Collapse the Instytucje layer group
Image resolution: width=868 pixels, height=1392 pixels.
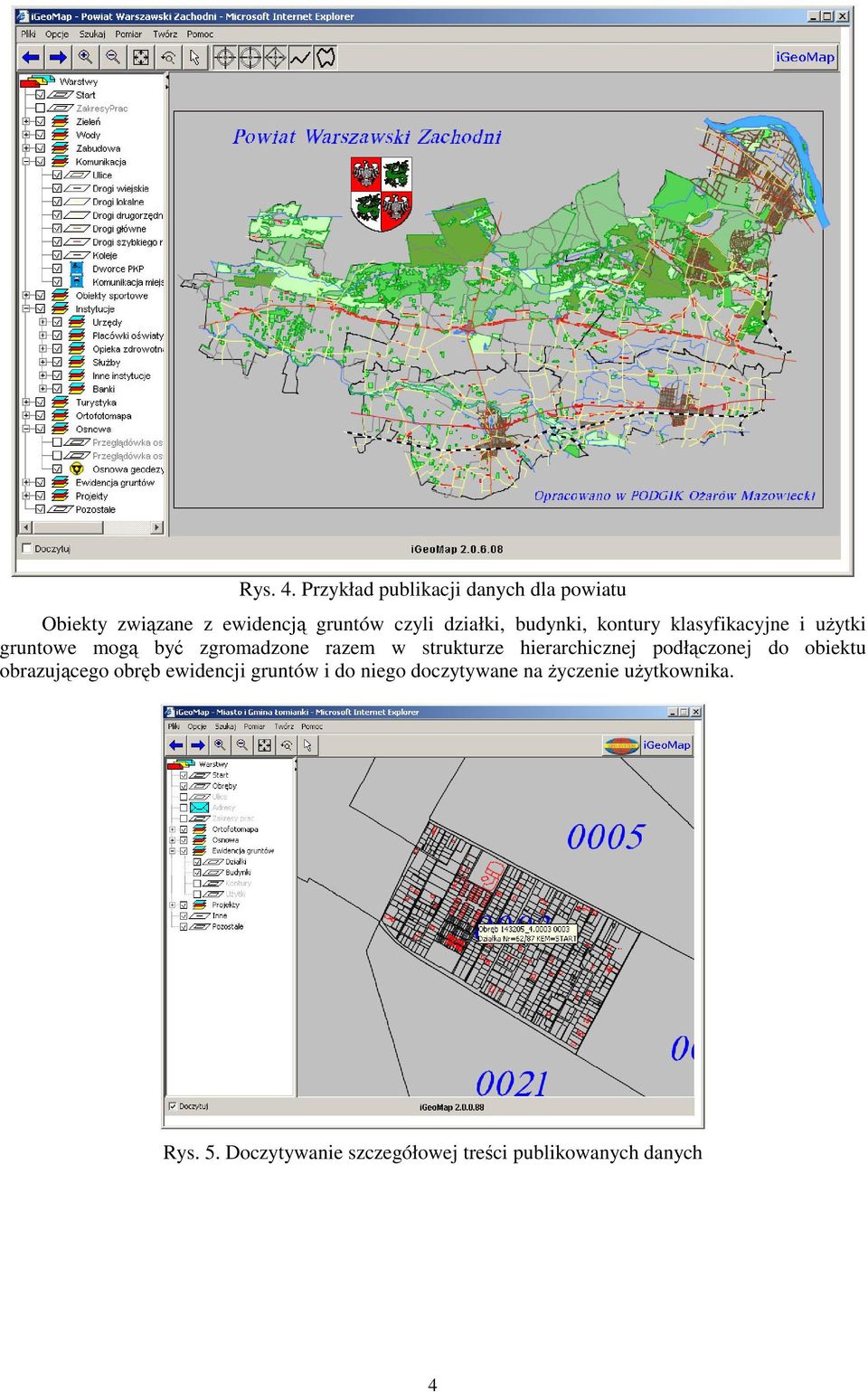26,308
